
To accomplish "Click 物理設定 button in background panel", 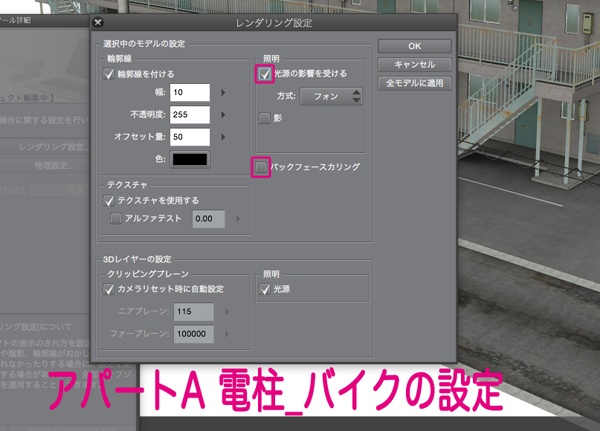I will click(x=45, y=166).
